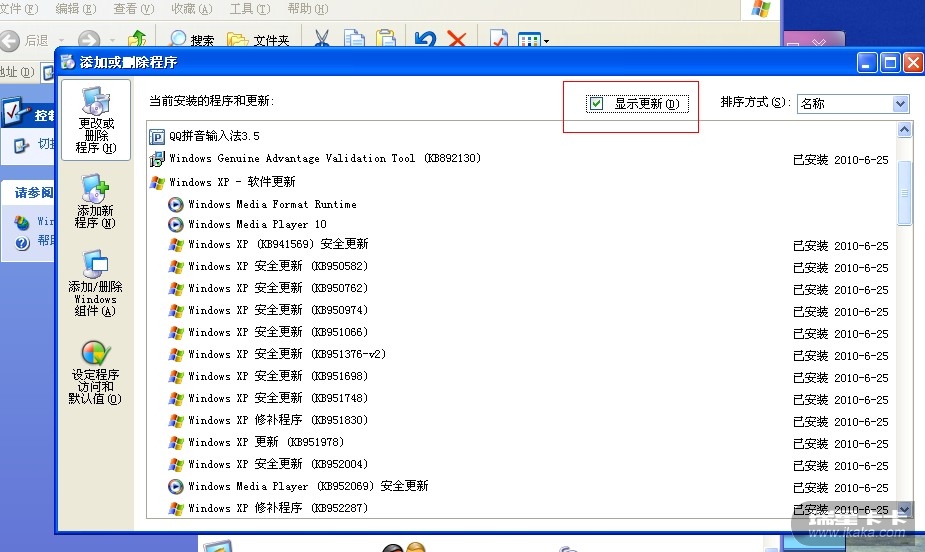Select QQ拼音输入法3.5 in the program list
925x552 pixels.
(x=521, y=136)
